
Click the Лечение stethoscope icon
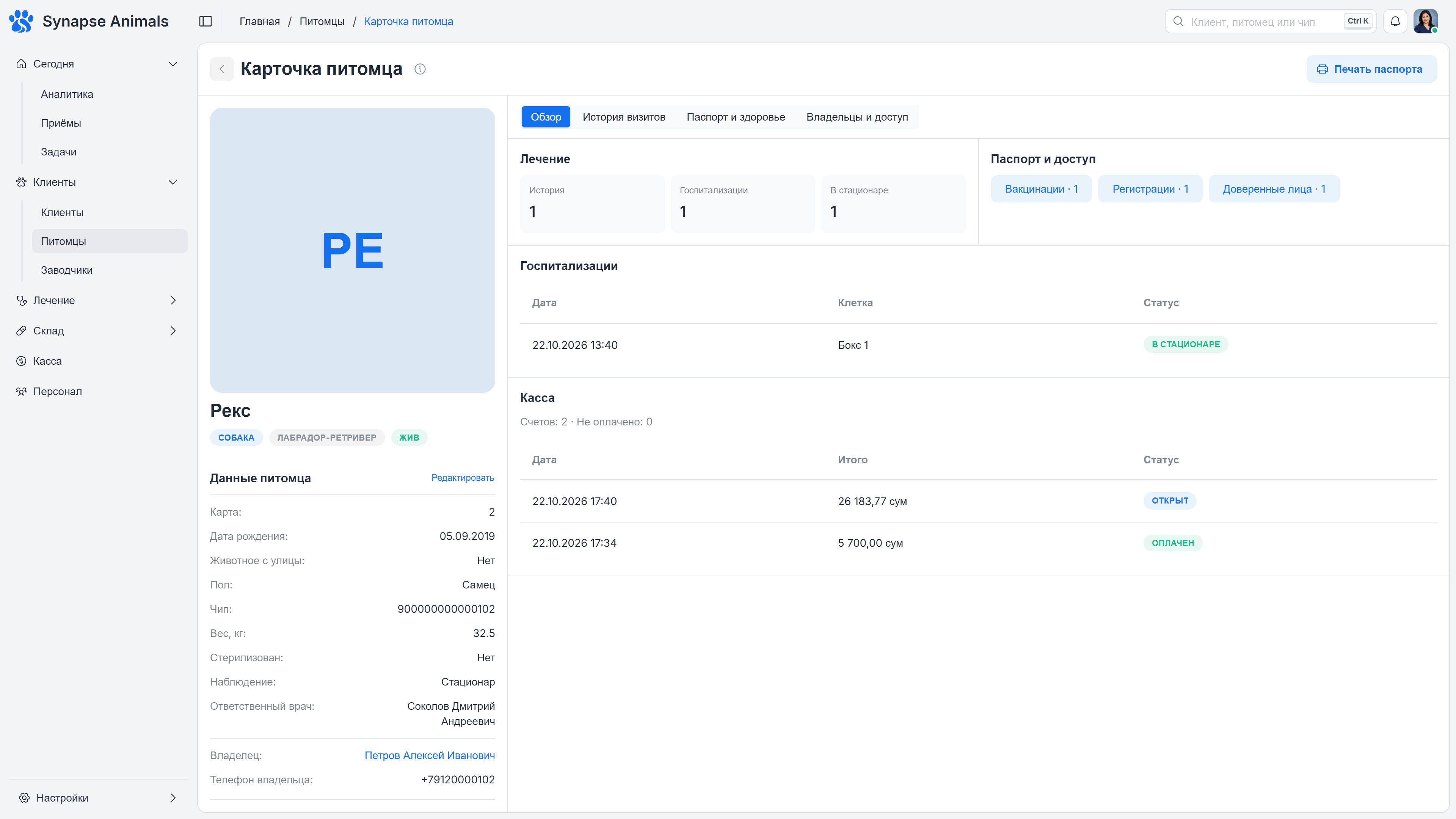tap(22, 300)
